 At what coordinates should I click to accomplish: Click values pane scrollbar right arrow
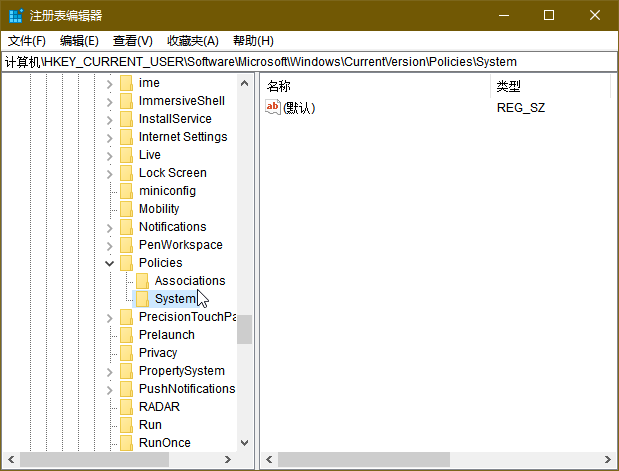click(608, 460)
